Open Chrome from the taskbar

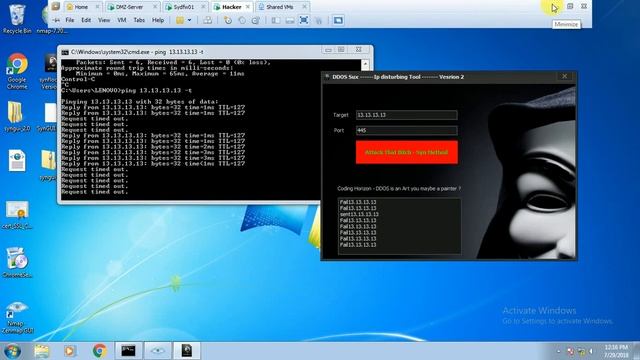[x=99, y=351]
